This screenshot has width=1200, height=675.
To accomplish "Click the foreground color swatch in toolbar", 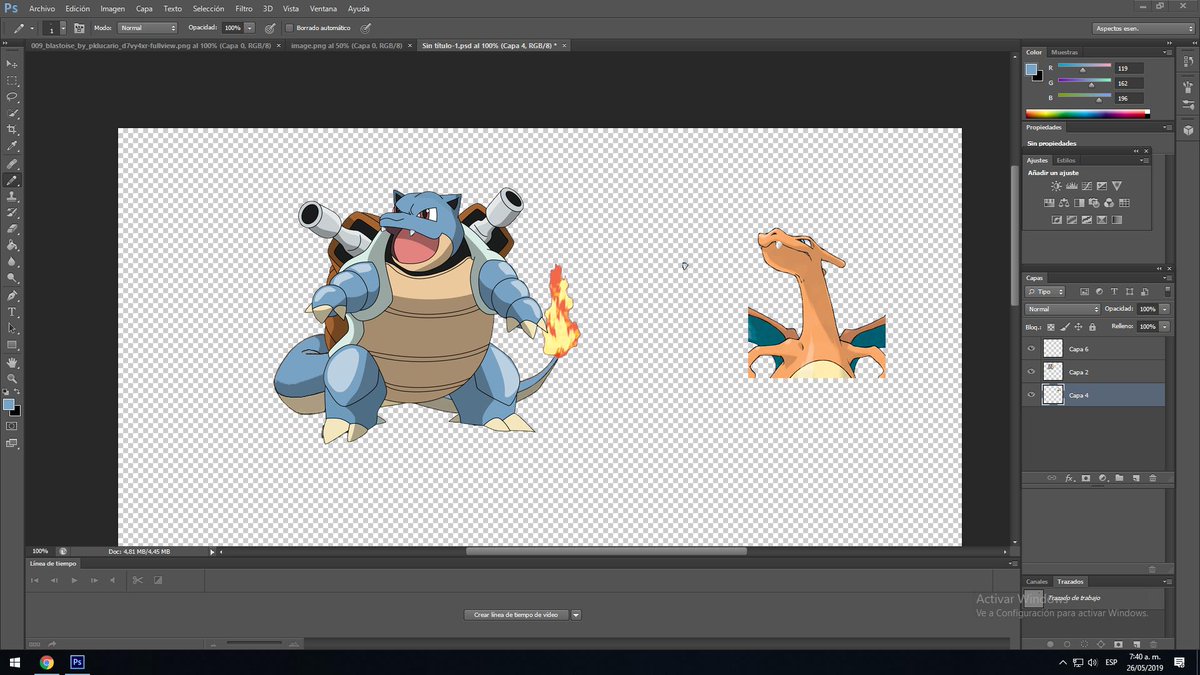I will (x=8, y=405).
